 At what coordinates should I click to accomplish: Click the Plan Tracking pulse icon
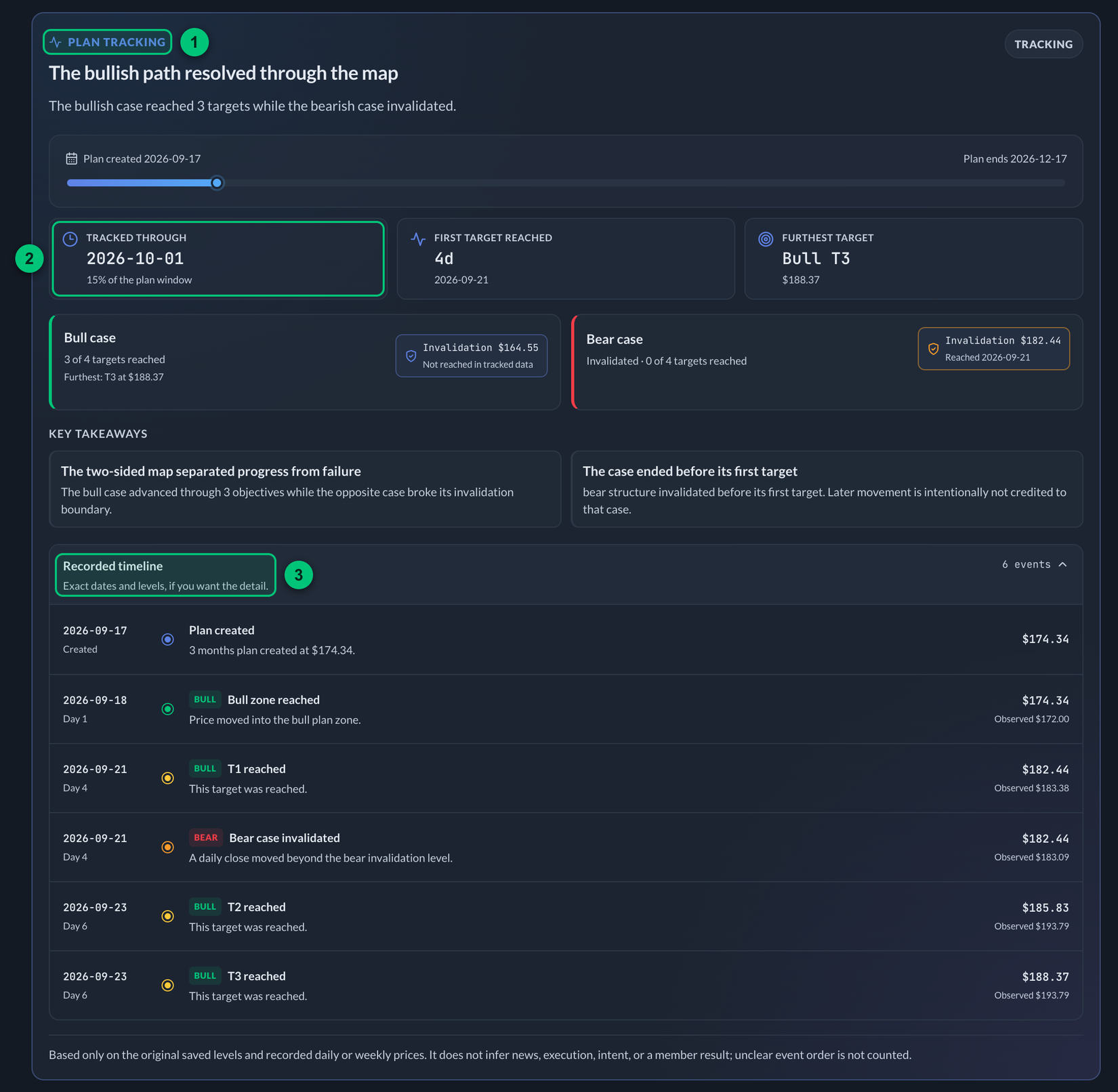point(56,42)
